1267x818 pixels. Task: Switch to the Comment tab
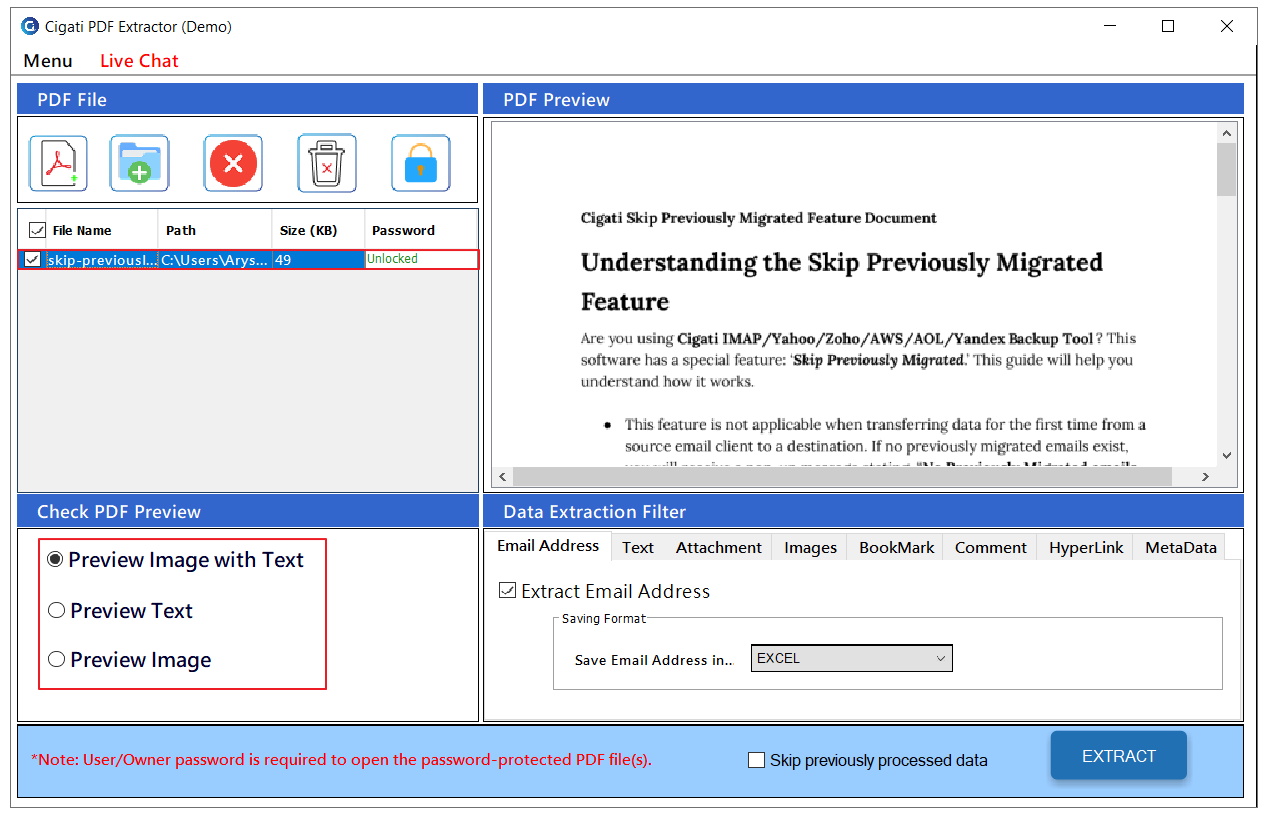point(991,547)
